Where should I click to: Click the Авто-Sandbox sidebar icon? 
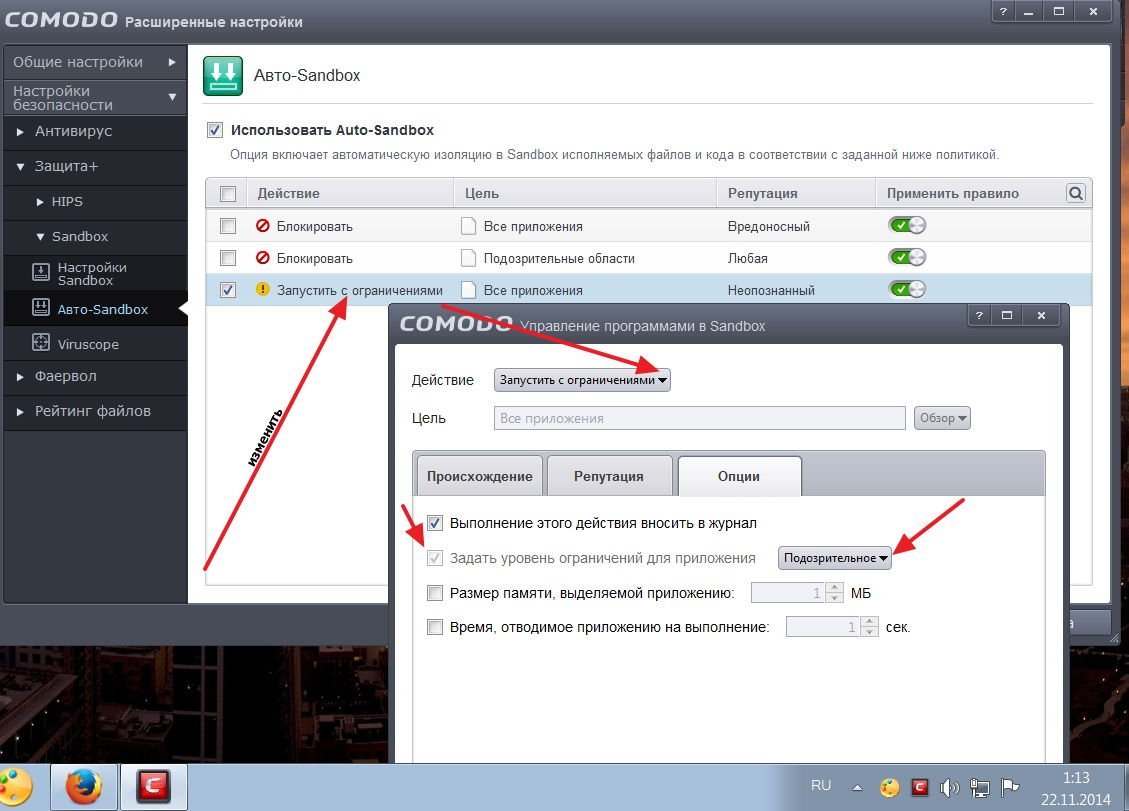click(x=41, y=308)
